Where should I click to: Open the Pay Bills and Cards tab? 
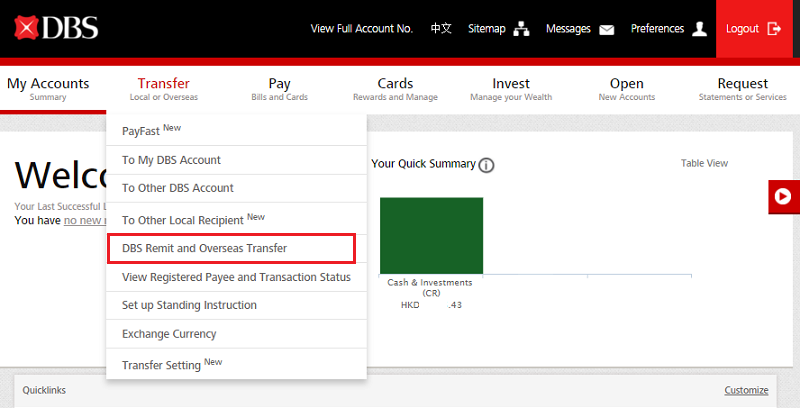click(279, 89)
